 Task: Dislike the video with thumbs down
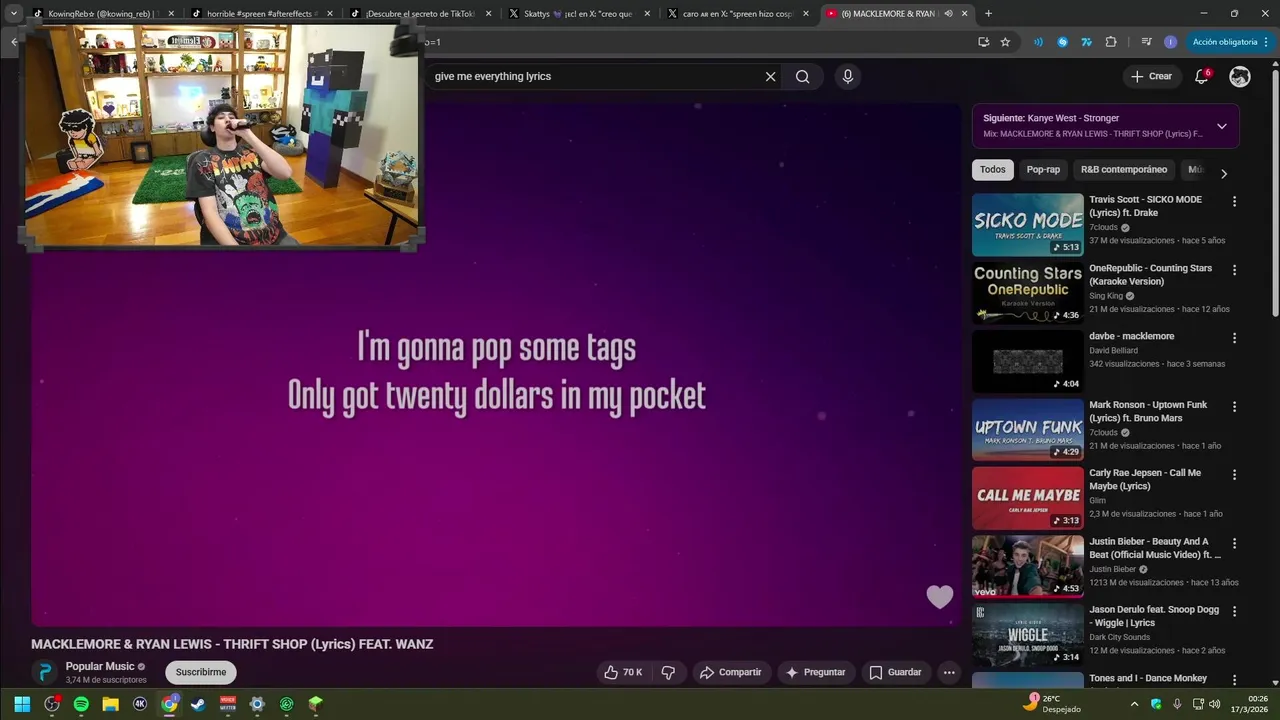(x=668, y=672)
